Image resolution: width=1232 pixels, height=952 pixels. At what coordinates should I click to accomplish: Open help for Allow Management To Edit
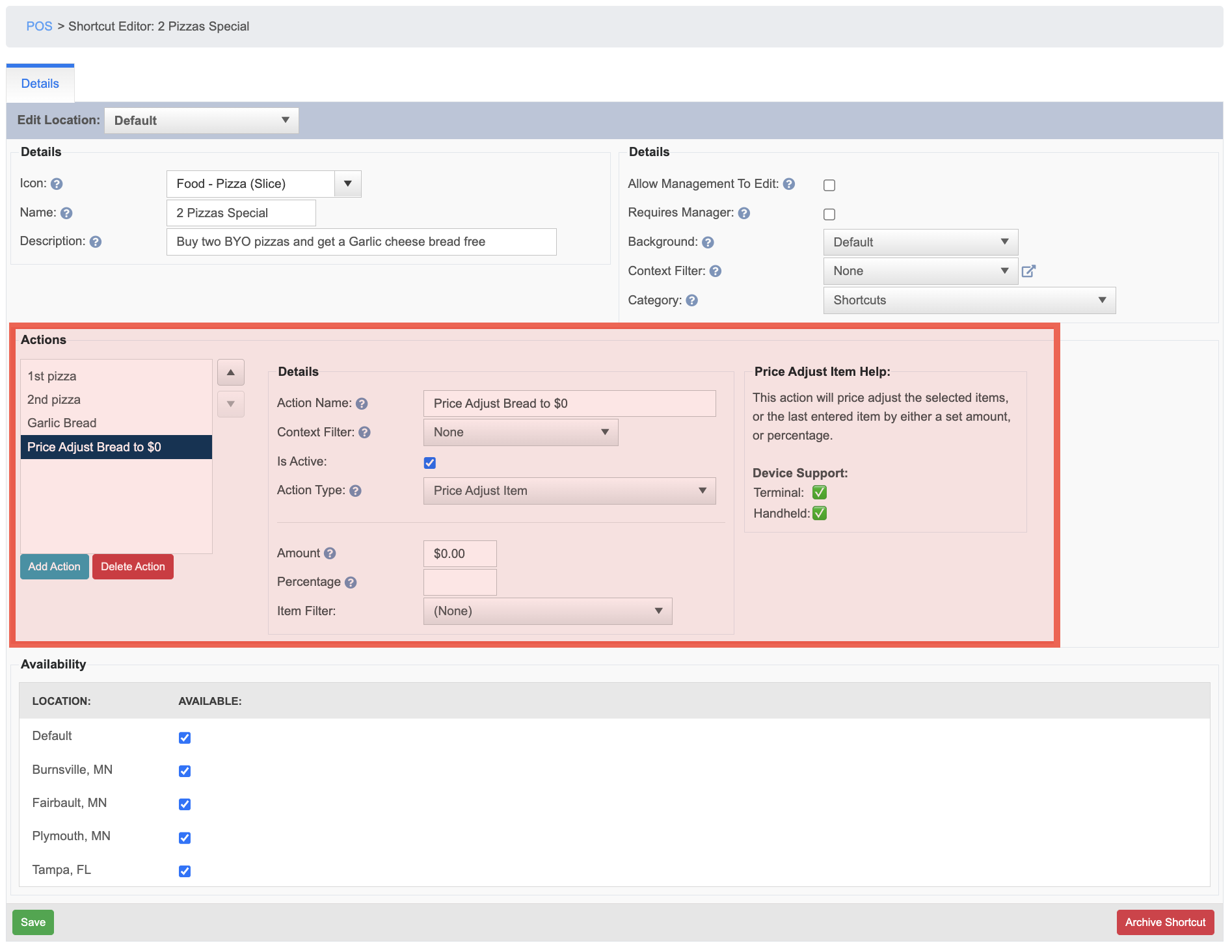click(789, 184)
